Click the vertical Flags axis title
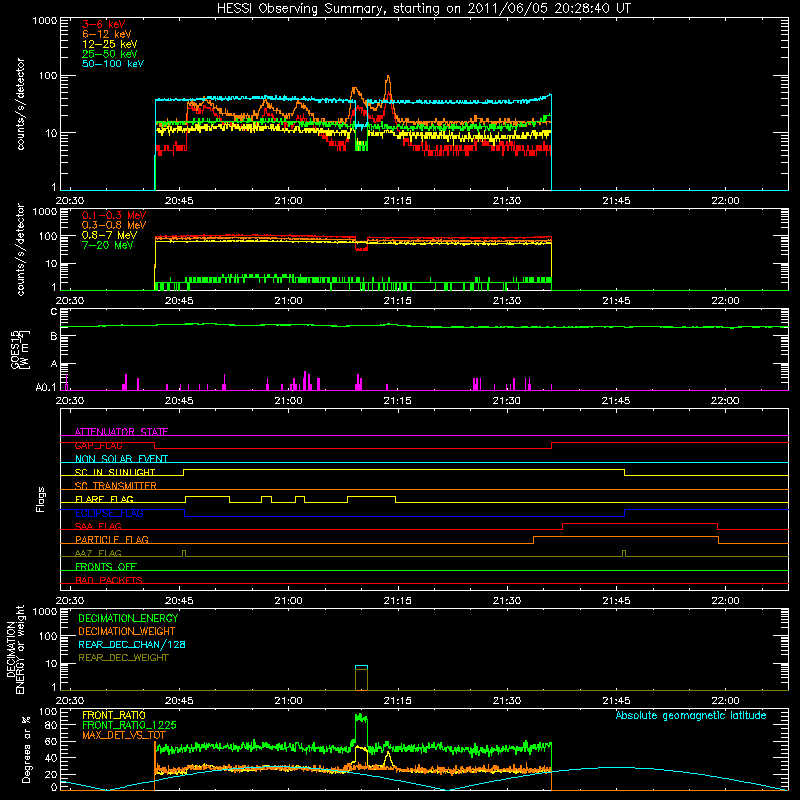This screenshot has width=800, height=800. [x=41, y=499]
